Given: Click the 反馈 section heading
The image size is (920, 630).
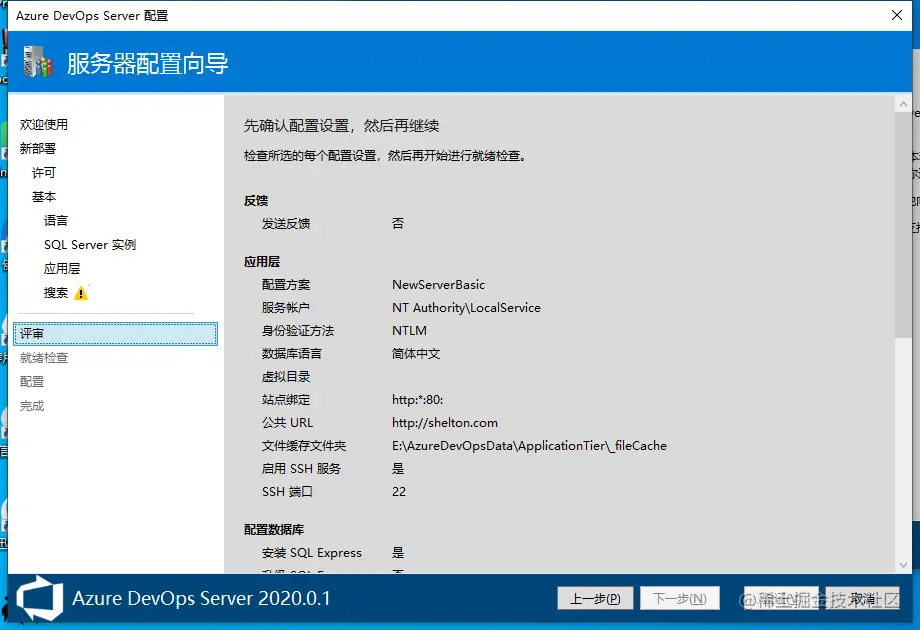Looking at the screenshot, I should coord(256,201).
